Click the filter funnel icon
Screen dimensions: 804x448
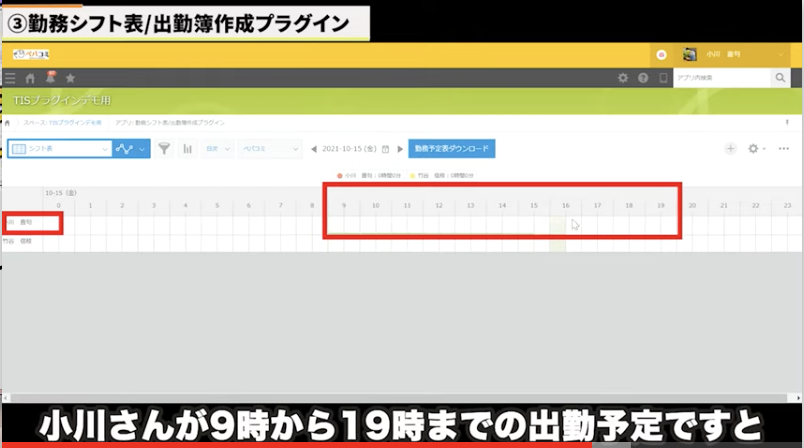164,149
